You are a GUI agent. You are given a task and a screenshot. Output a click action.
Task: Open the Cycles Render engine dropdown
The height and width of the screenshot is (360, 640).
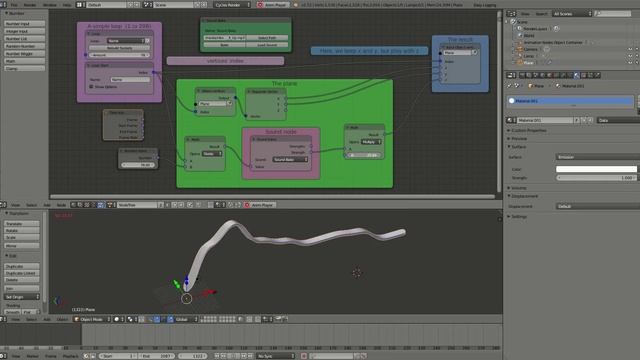232,5
